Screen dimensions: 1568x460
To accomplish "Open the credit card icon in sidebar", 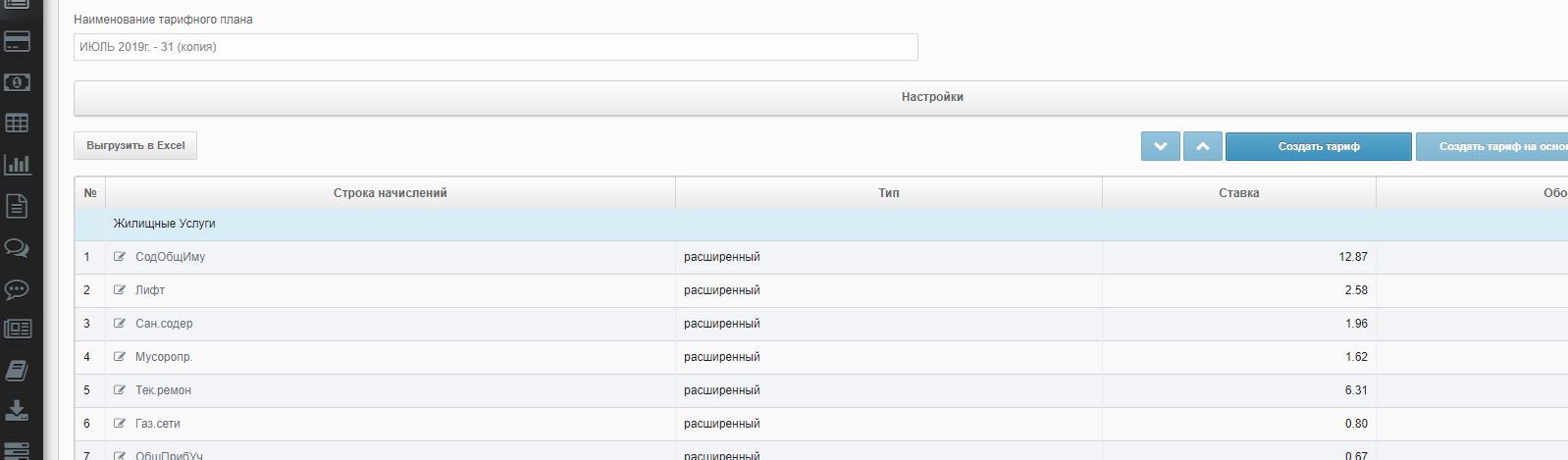I will tap(17, 41).
